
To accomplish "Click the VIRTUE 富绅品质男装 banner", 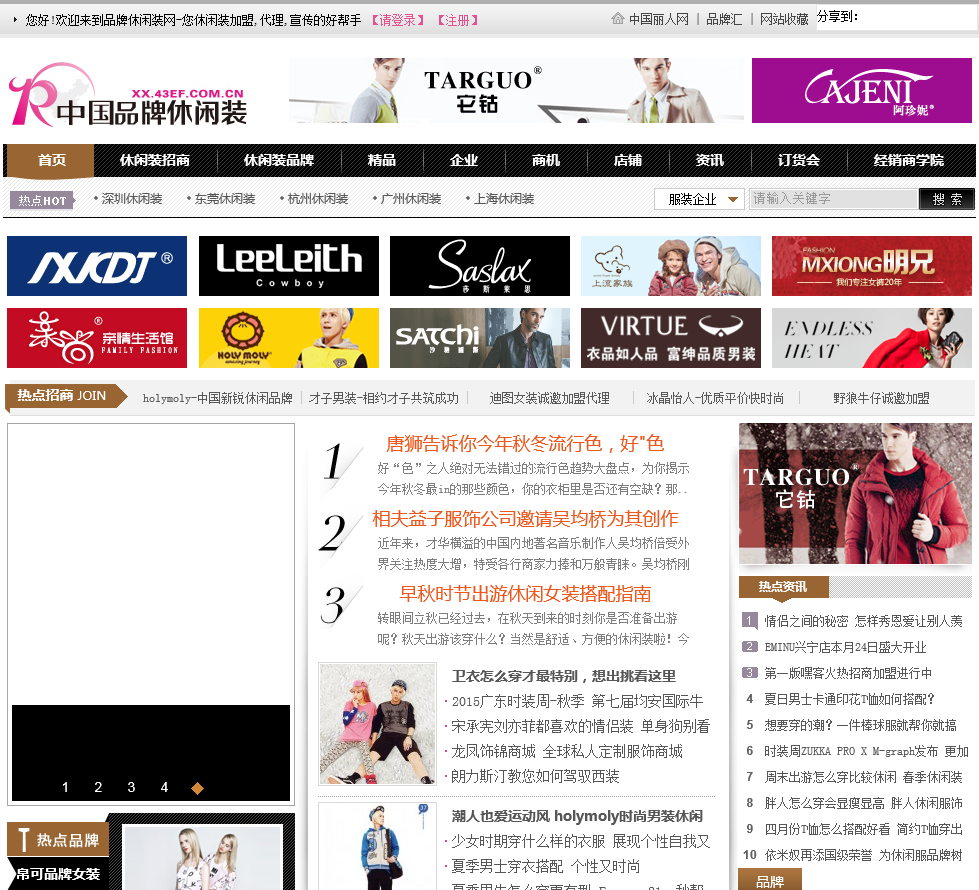I will point(671,338).
